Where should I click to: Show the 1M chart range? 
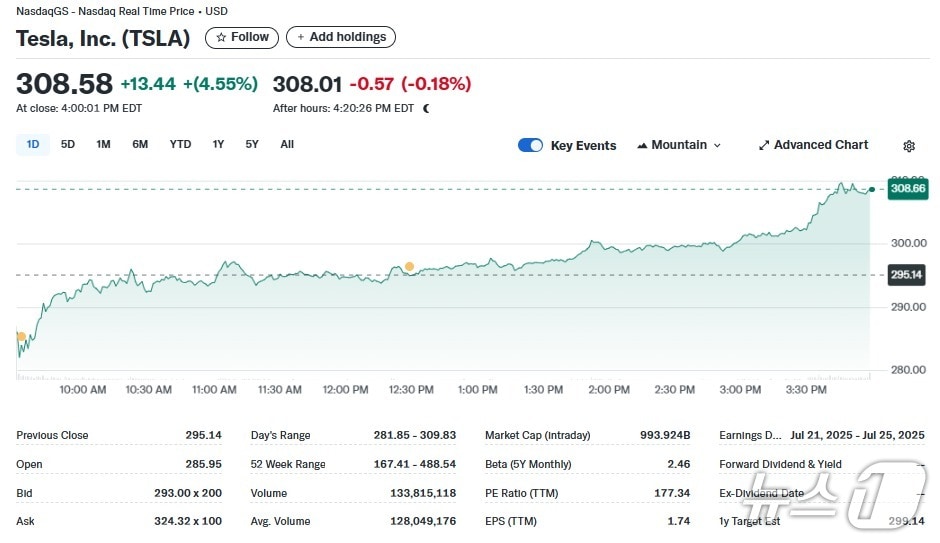[103, 144]
